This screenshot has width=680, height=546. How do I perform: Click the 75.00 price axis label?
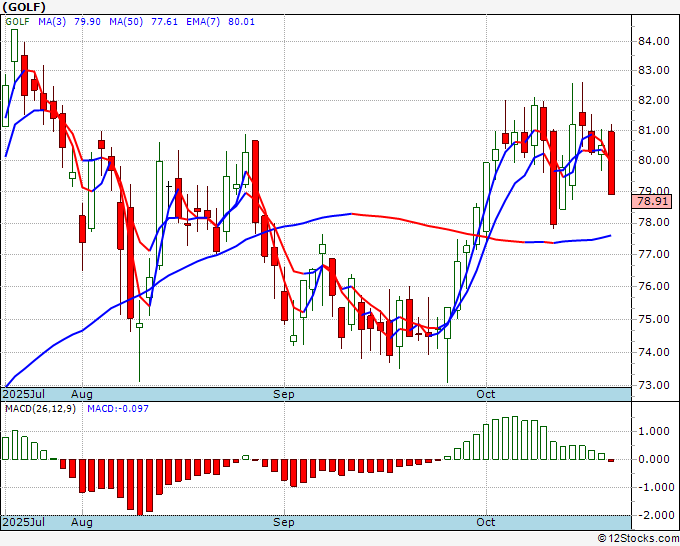click(654, 319)
